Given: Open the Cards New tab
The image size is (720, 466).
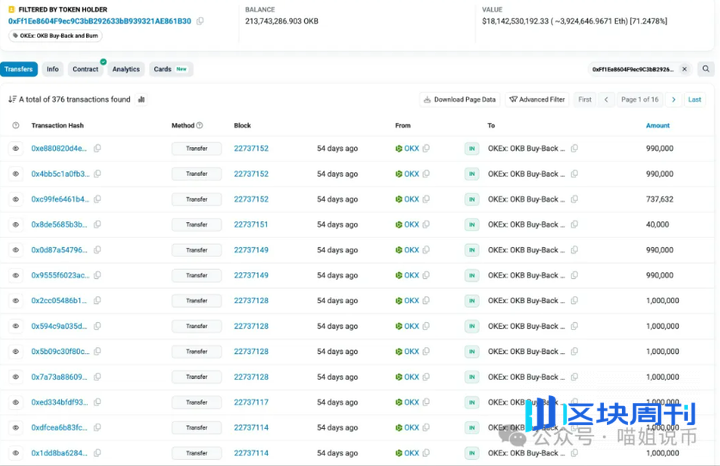Looking at the screenshot, I should [170, 69].
